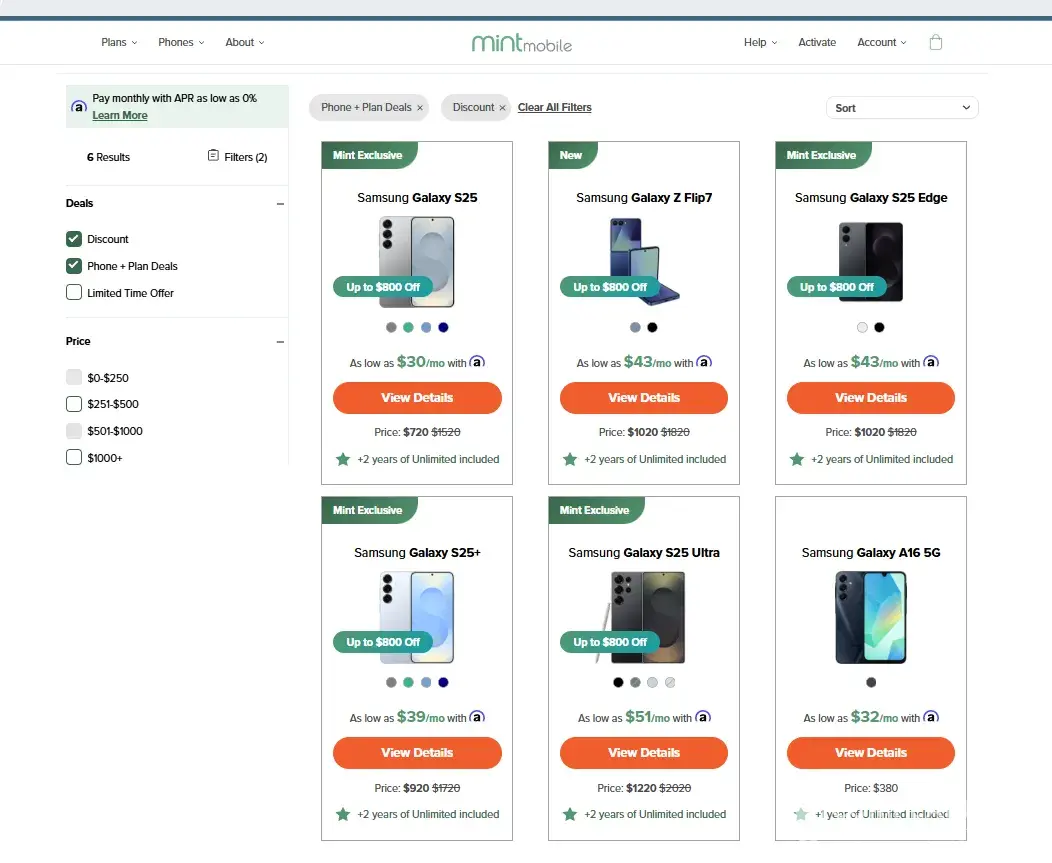Select the black color swatch for Galaxy S25 Edge
This screenshot has width=1052, height=863.
(x=879, y=327)
